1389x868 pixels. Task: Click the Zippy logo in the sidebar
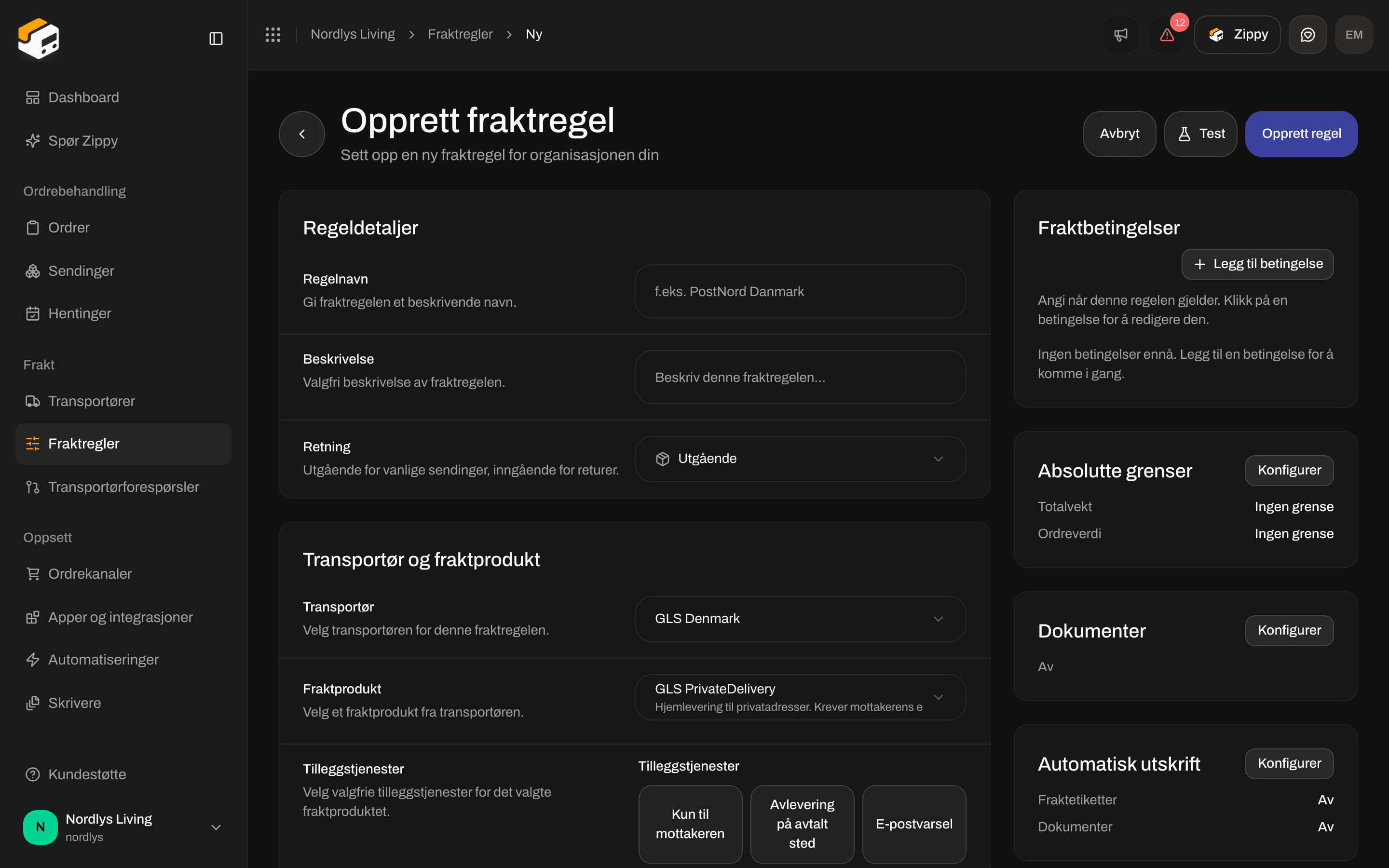39,39
